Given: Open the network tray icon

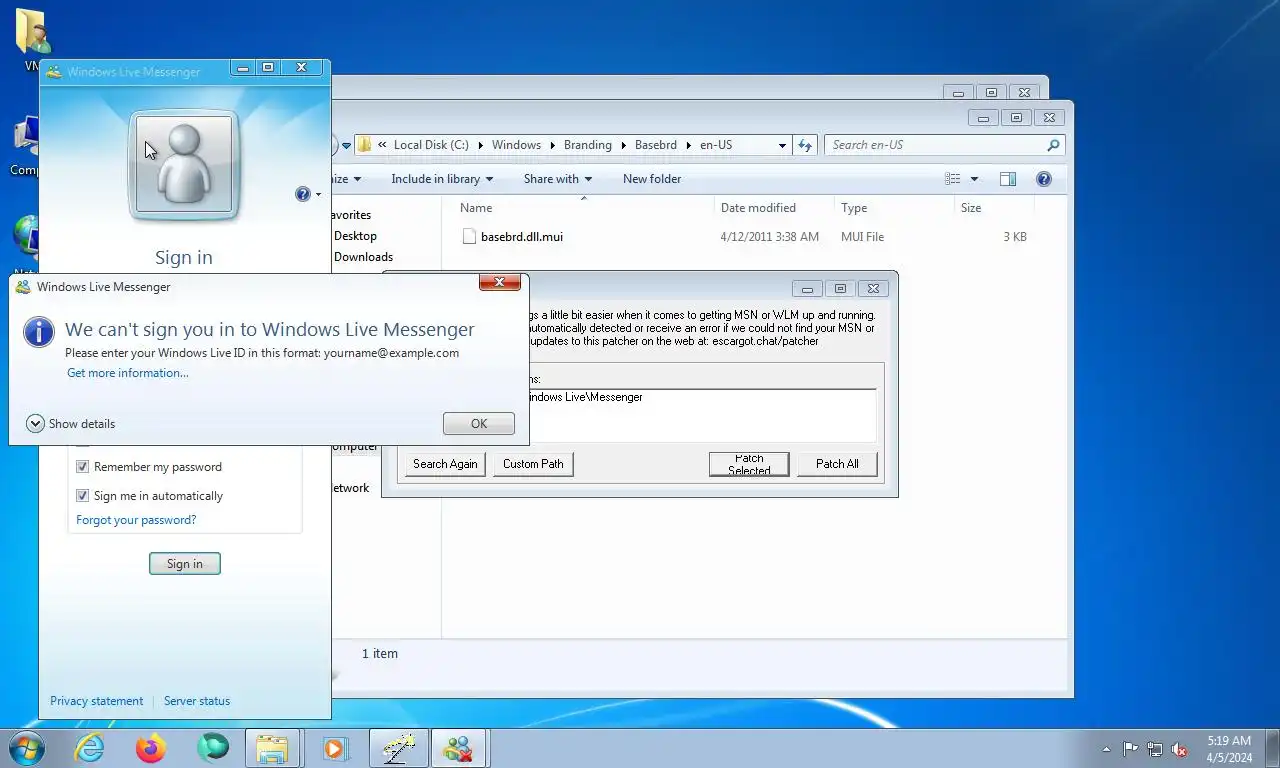Looking at the screenshot, I should pos(1155,749).
